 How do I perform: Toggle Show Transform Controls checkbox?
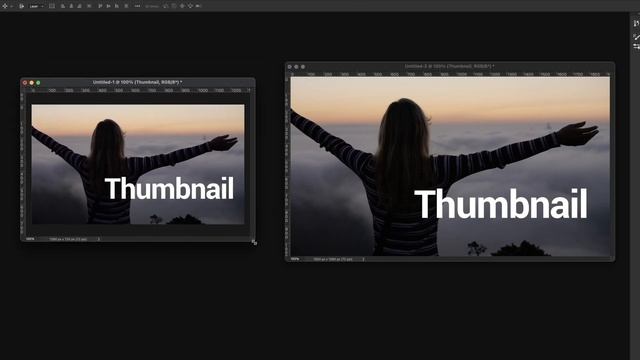[x=52, y=6]
